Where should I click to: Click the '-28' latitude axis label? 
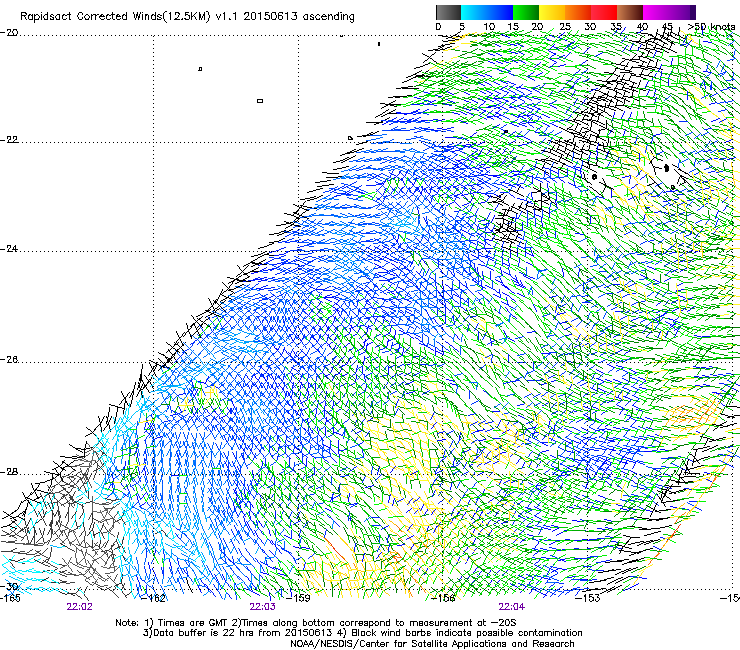9,472
